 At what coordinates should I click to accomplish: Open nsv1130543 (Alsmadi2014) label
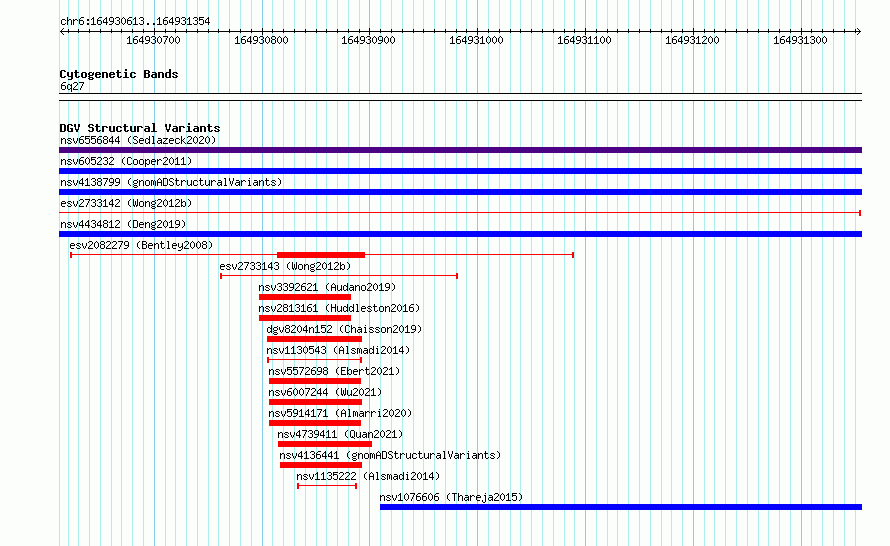(x=338, y=350)
